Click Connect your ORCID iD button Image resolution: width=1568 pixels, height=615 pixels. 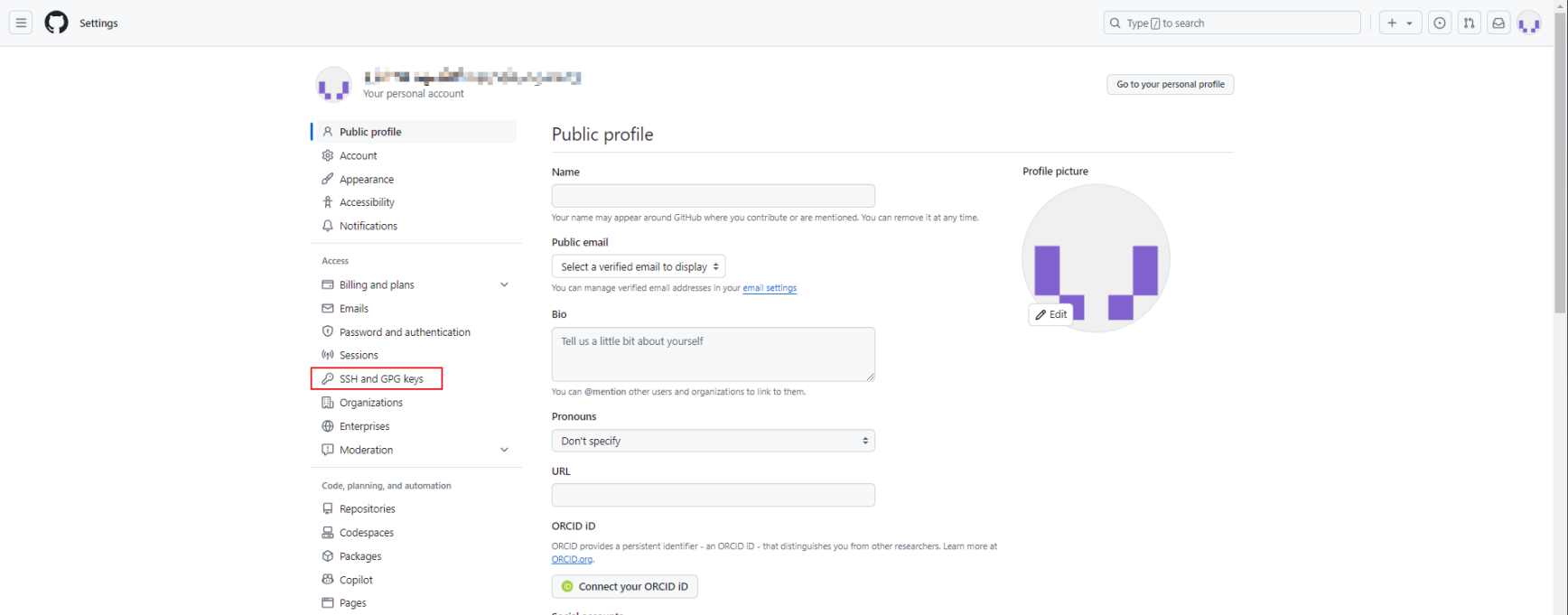(x=624, y=586)
